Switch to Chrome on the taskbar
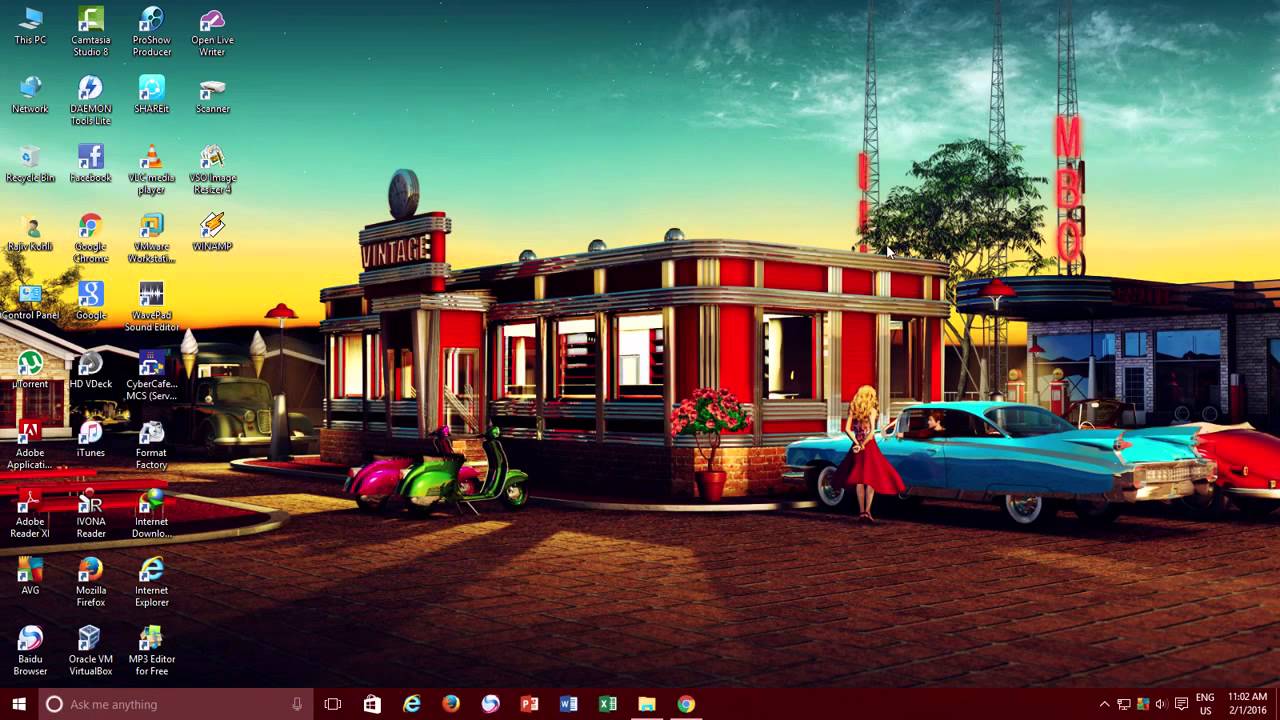Viewport: 1280px width, 720px height. click(686, 704)
